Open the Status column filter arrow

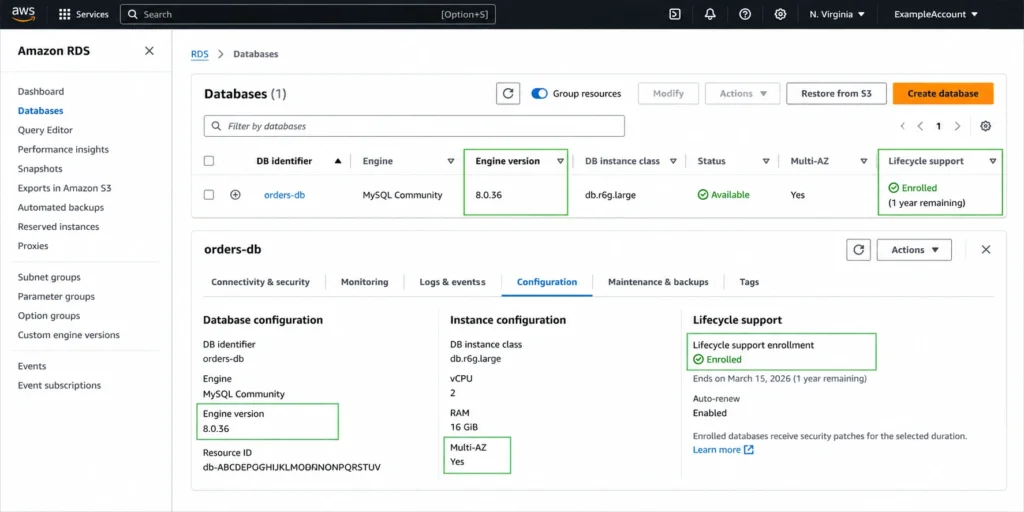(x=766, y=161)
